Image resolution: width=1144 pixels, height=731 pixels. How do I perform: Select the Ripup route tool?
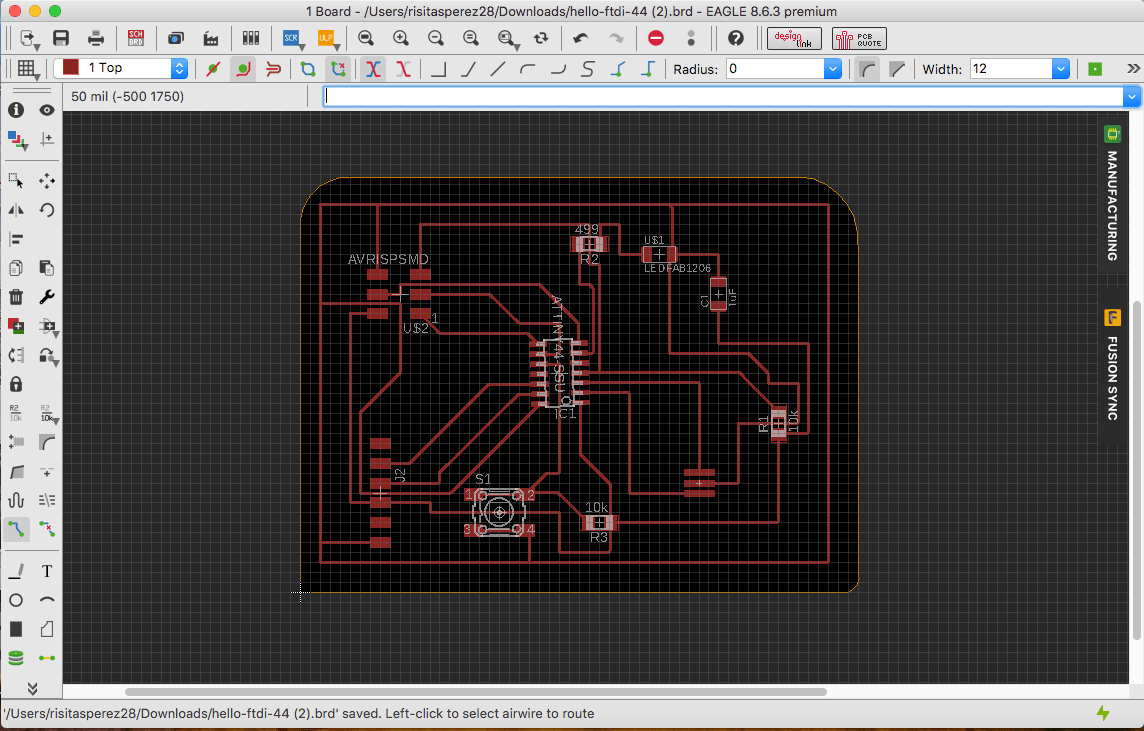pos(46,529)
